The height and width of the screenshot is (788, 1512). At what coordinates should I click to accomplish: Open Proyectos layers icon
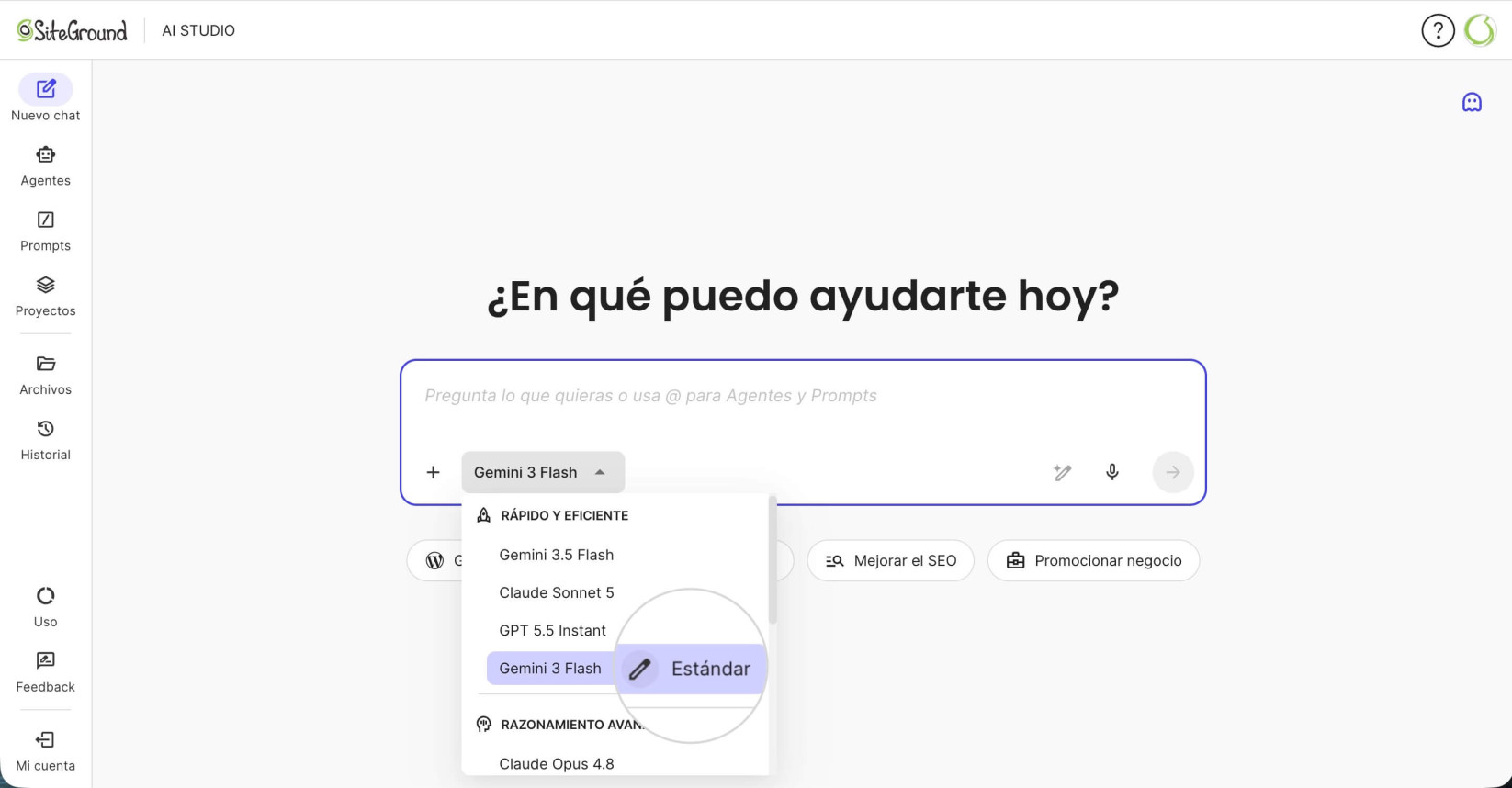coord(46,285)
